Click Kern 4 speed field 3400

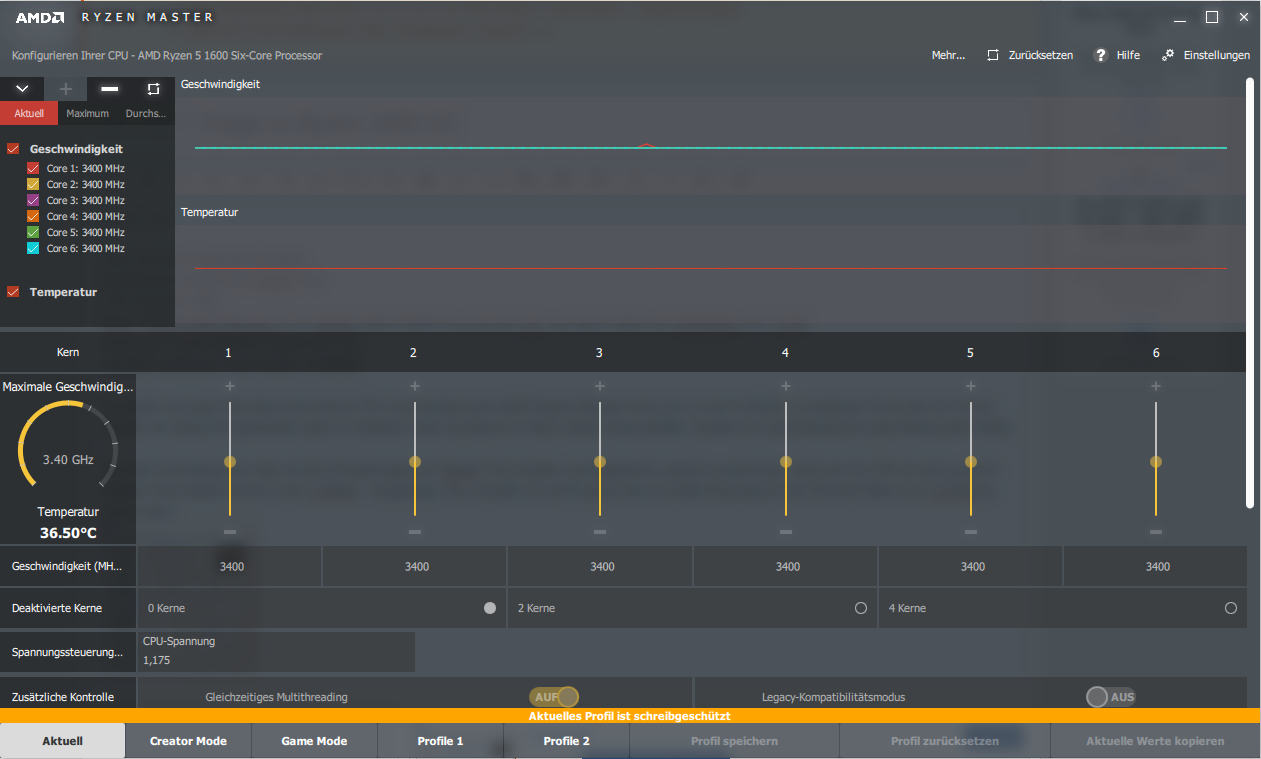(x=786, y=566)
